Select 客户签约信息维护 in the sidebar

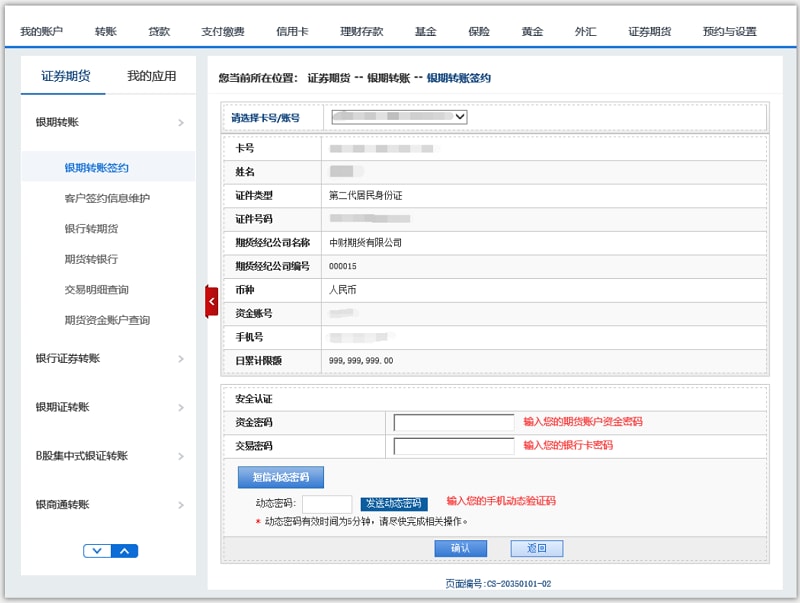[x=107, y=198]
